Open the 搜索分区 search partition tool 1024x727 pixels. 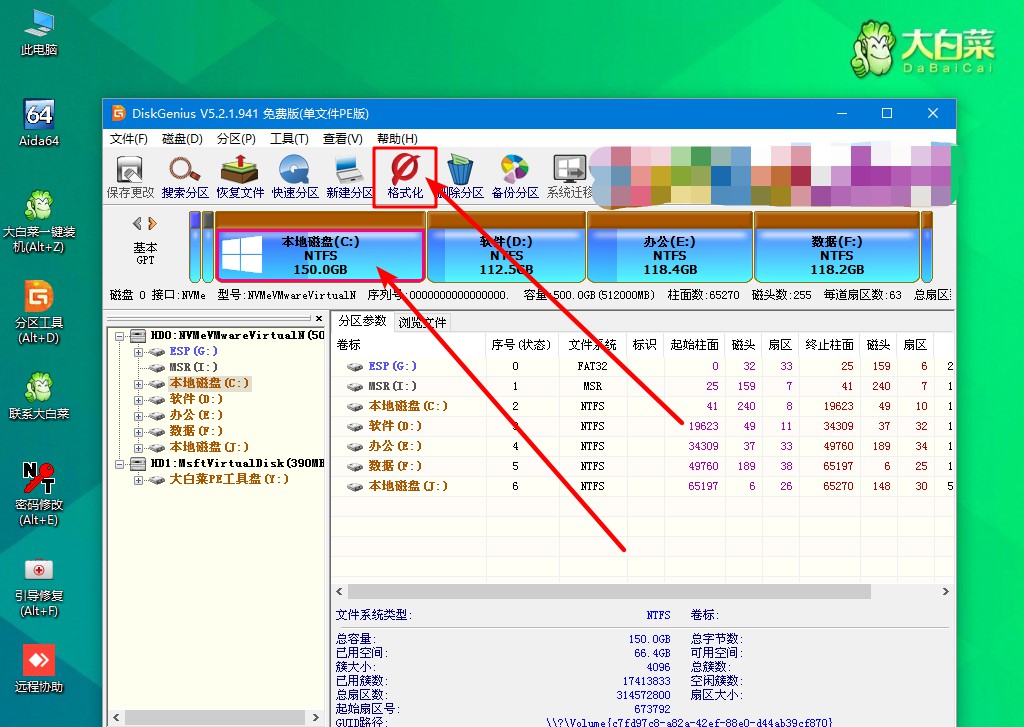185,177
